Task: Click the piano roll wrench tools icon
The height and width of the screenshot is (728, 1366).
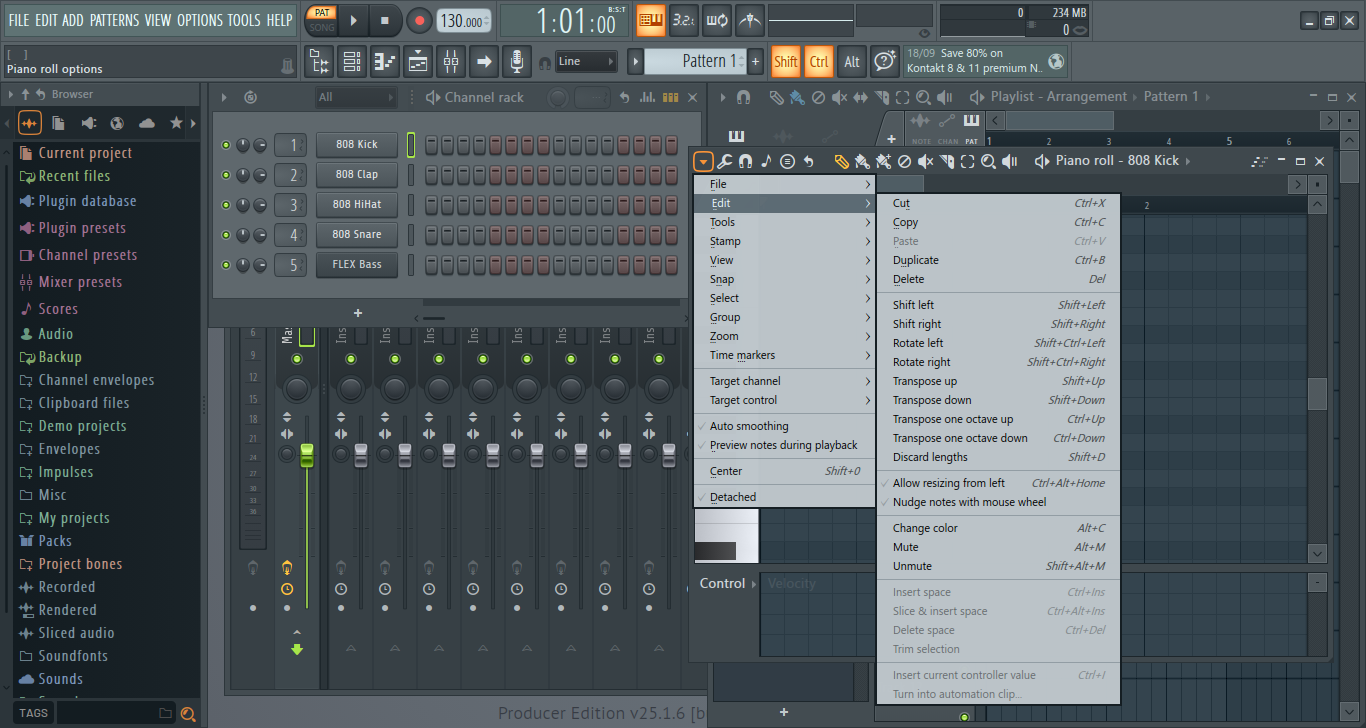Action: (725, 161)
